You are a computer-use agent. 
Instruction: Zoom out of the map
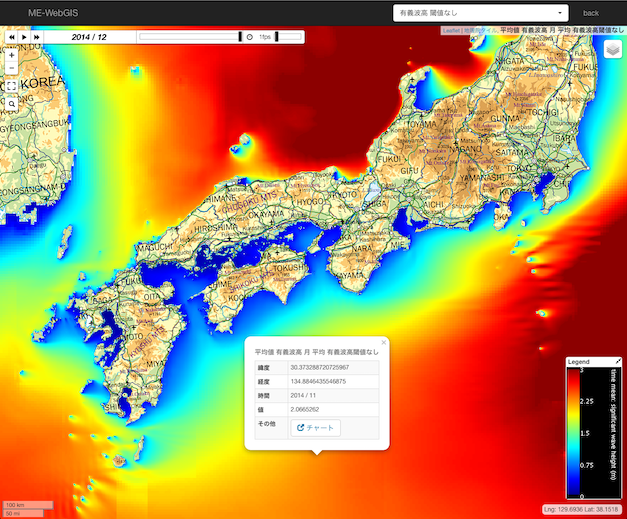coord(12,68)
